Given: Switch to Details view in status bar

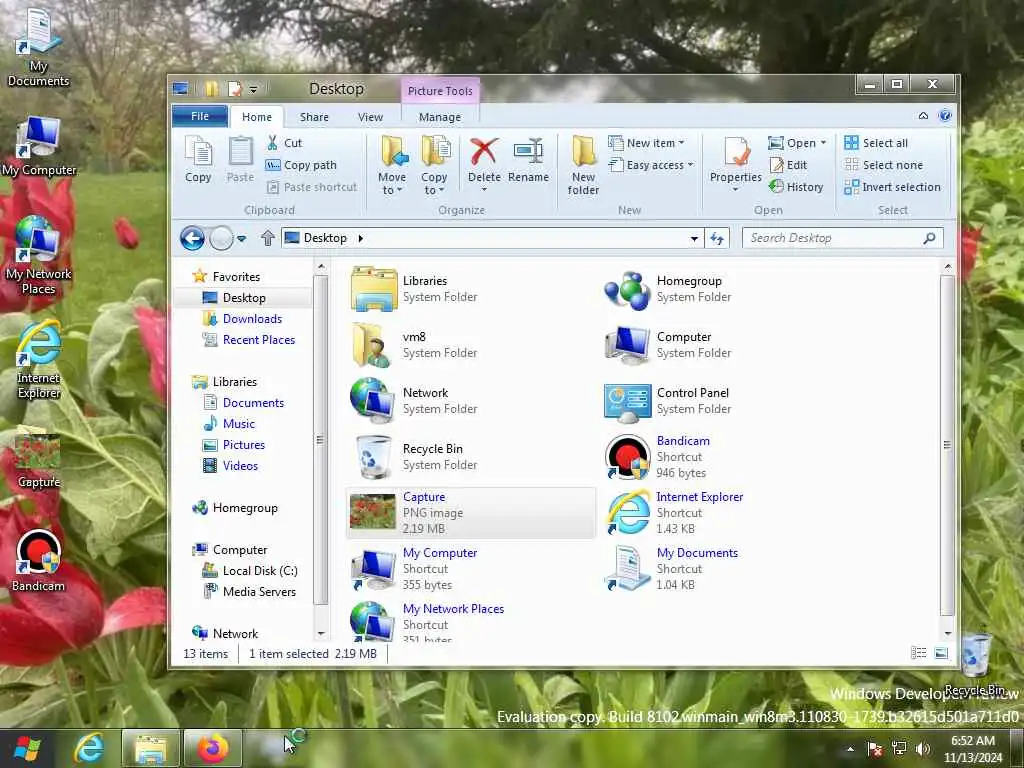Looking at the screenshot, I should click(918, 652).
